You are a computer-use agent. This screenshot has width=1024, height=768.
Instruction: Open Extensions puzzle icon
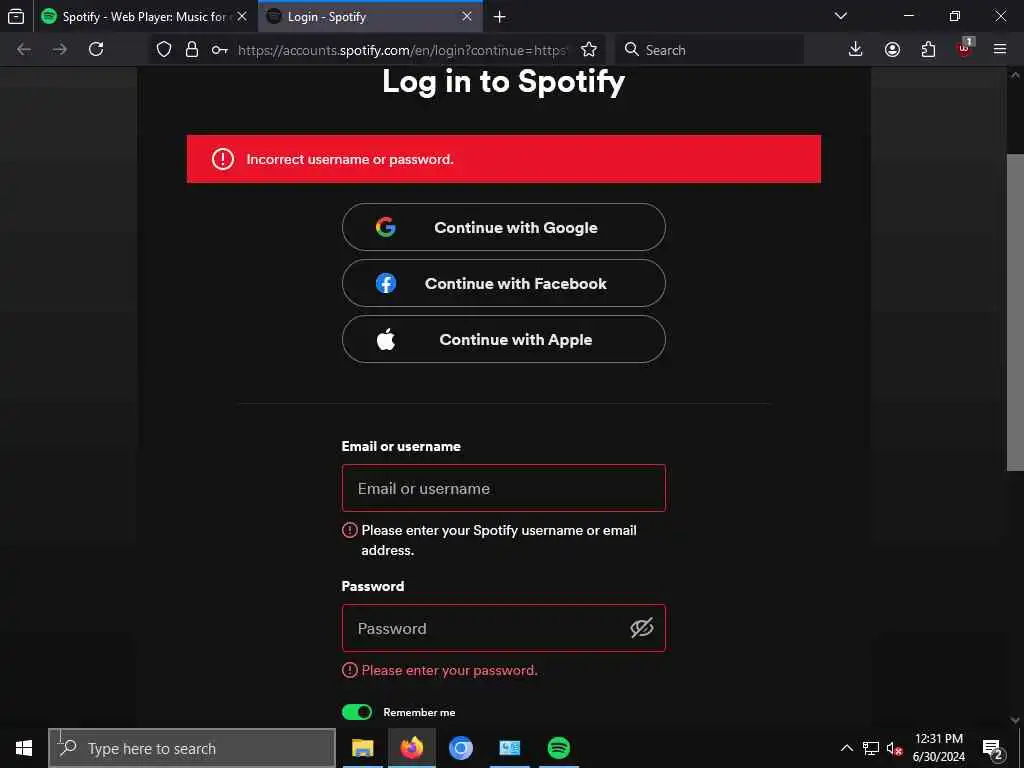[x=928, y=50]
